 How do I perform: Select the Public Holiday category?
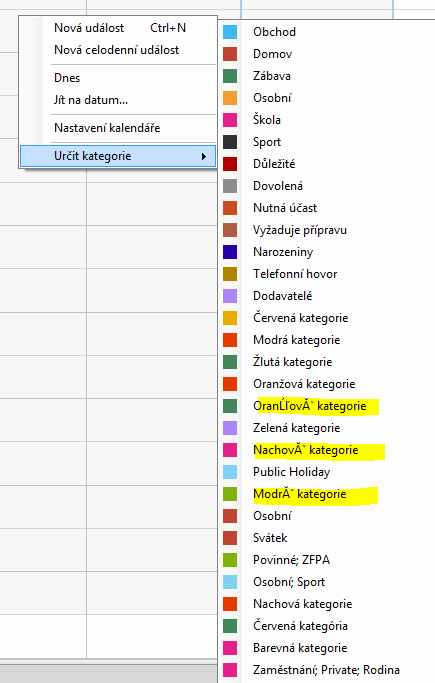291,472
